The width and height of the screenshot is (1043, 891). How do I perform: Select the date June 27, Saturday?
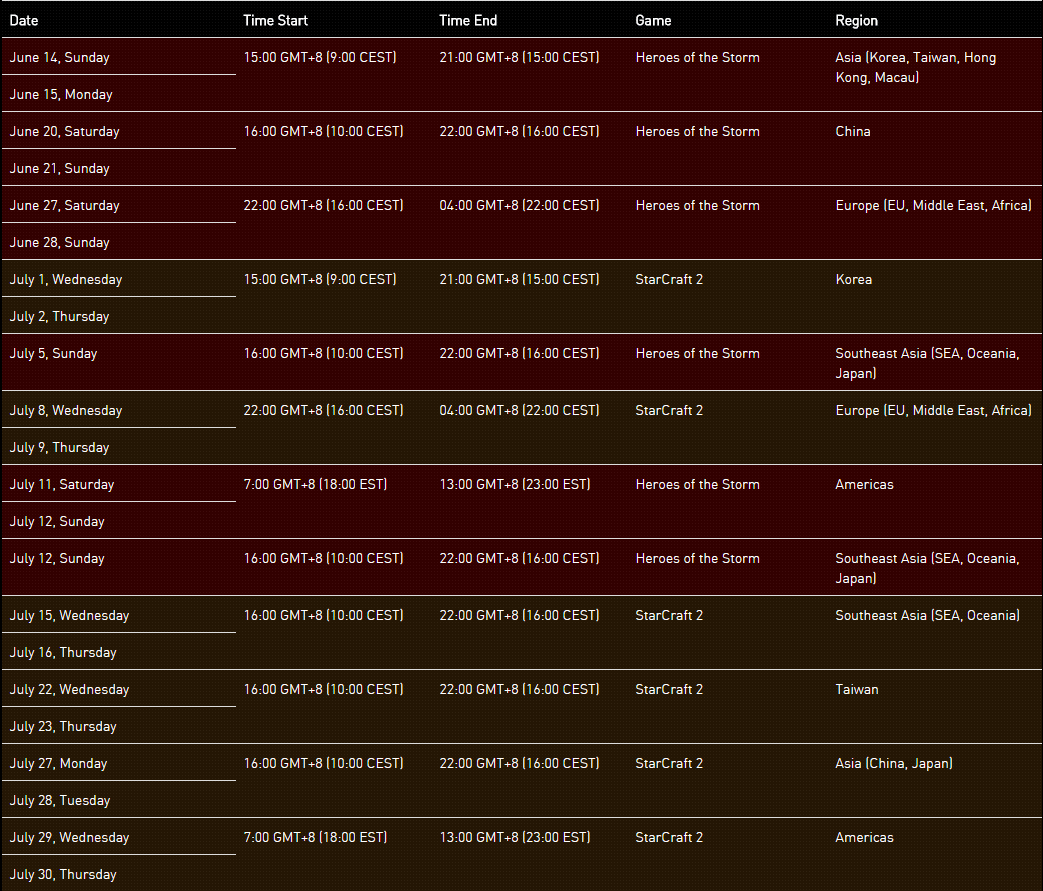[x=65, y=205]
